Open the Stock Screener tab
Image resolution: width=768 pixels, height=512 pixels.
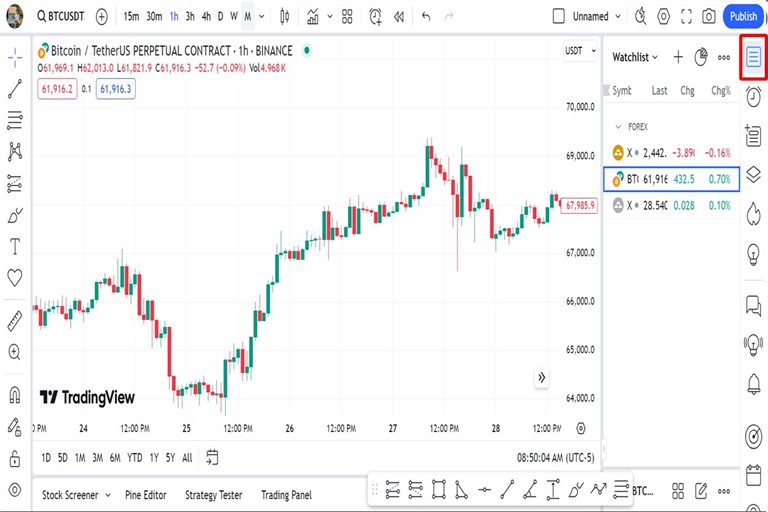point(75,495)
